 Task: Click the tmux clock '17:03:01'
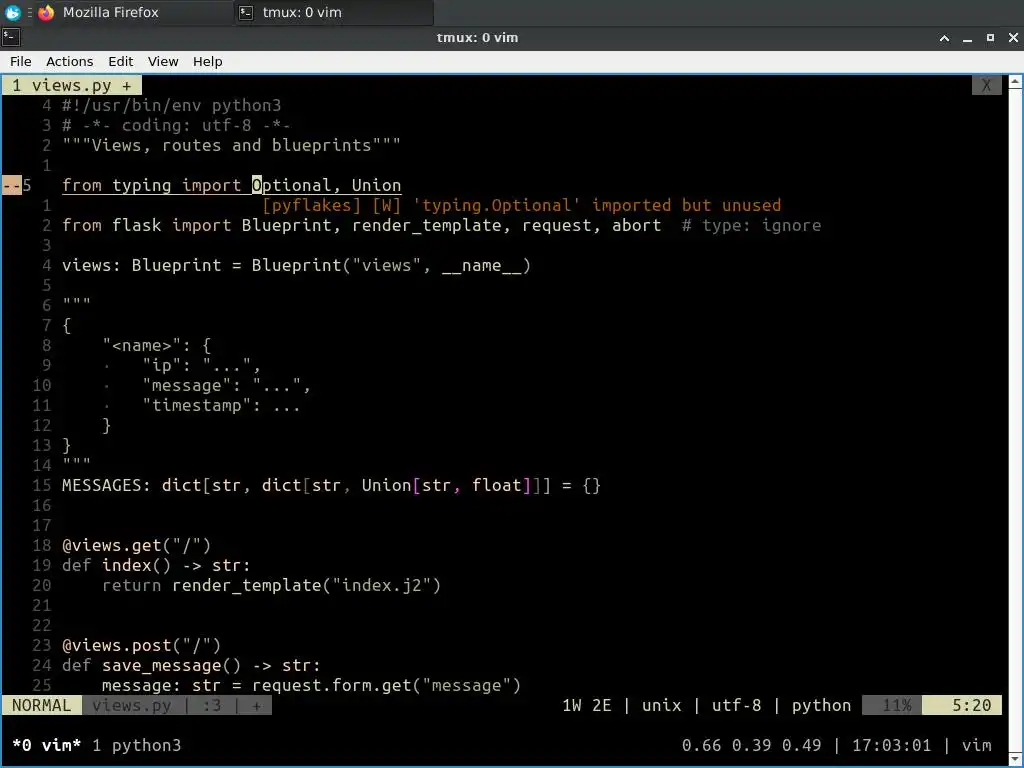point(891,745)
